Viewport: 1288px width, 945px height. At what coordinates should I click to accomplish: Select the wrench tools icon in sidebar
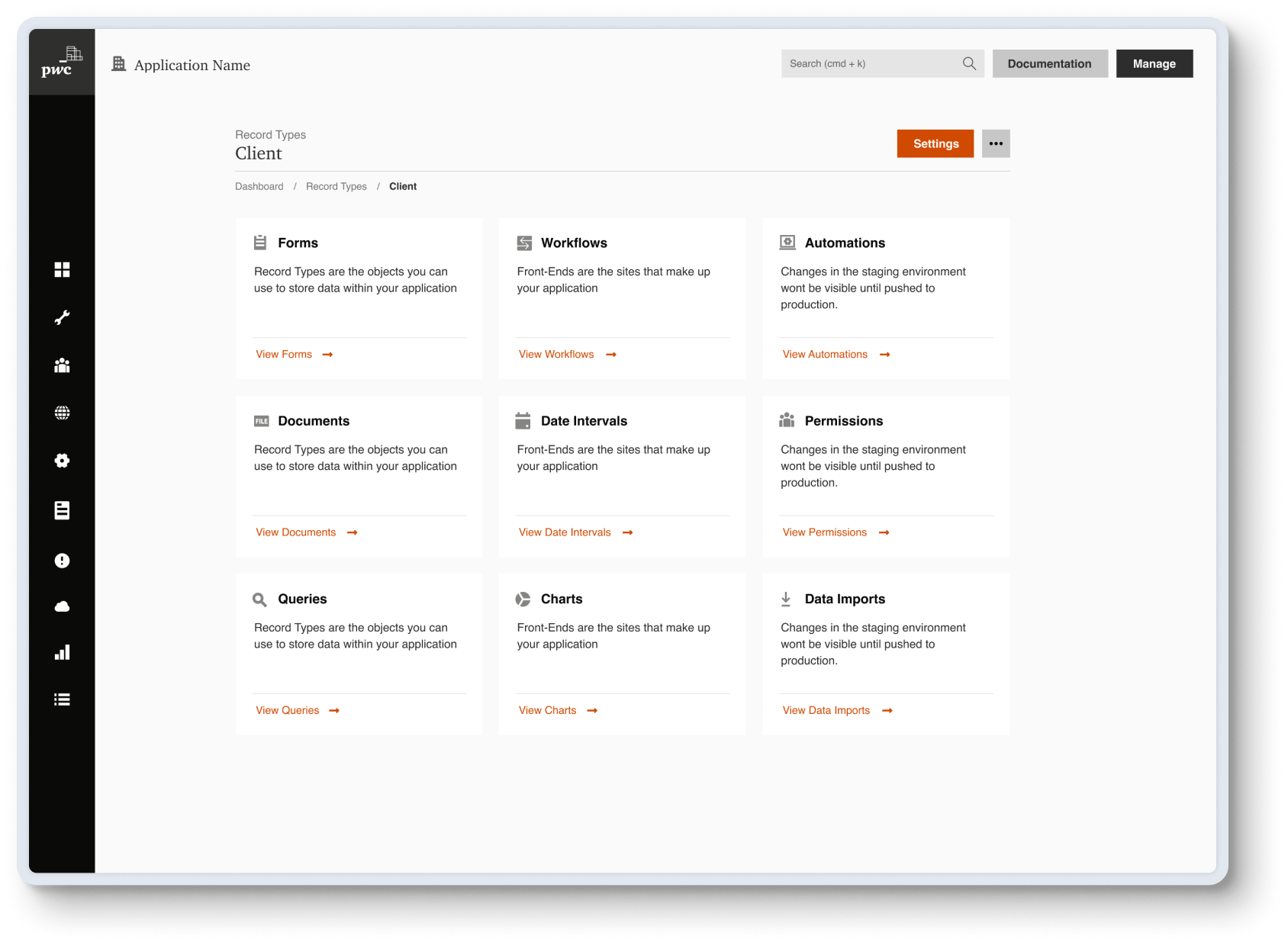pyautogui.click(x=62, y=317)
